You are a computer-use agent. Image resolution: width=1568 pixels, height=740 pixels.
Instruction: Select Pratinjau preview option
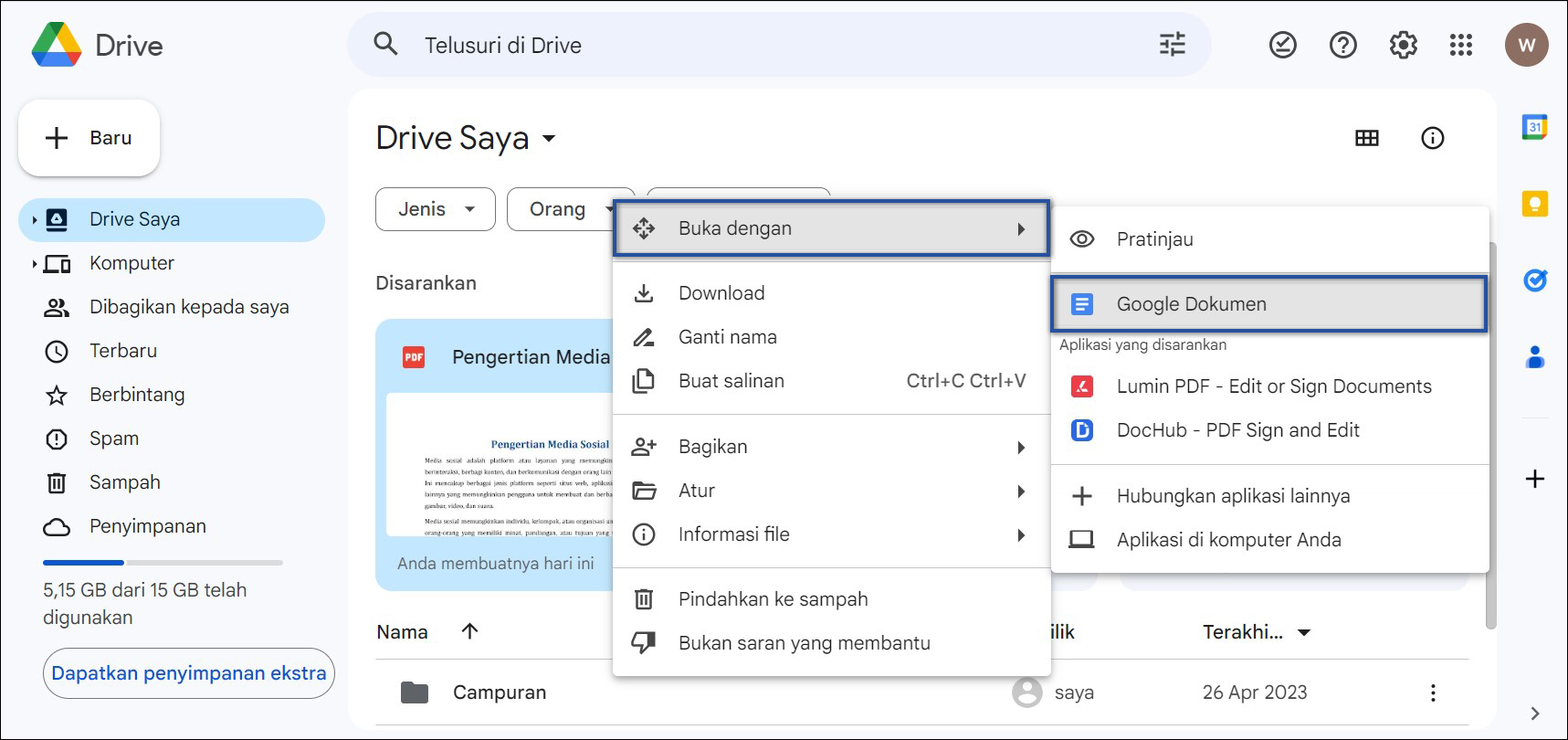point(1269,239)
